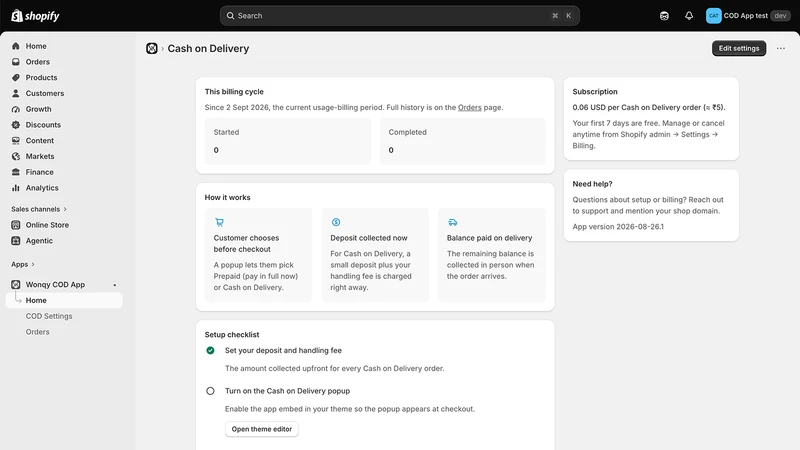This screenshot has height=450, width=800.
Task: Click the Customers person icon
Action: (x=16, y=93)
